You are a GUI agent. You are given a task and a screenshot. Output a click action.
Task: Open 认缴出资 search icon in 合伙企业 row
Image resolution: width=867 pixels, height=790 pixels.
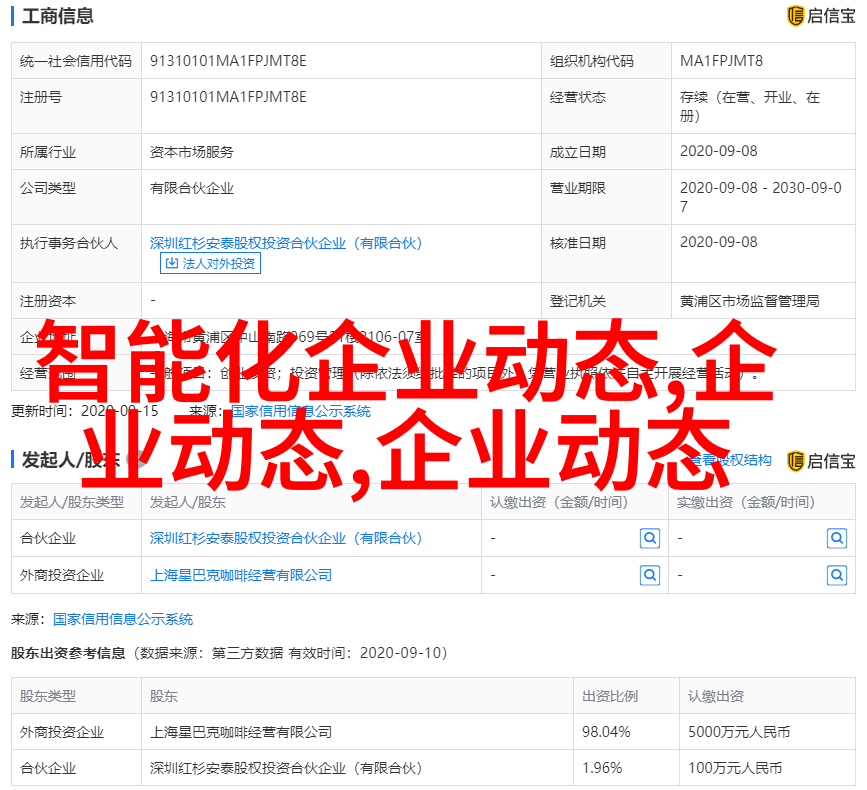pyautogui.click(x=650, y=538)
